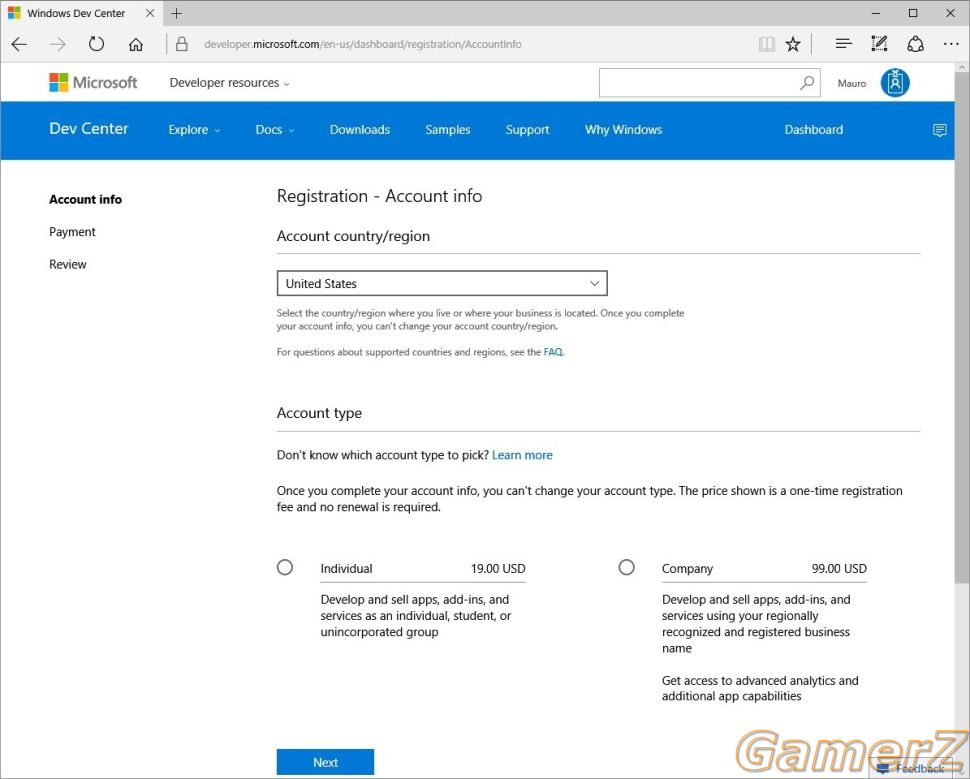Select Payment step in the sidebar
Image resolution: width=970 pixels, height=779 pixels.
72,232
